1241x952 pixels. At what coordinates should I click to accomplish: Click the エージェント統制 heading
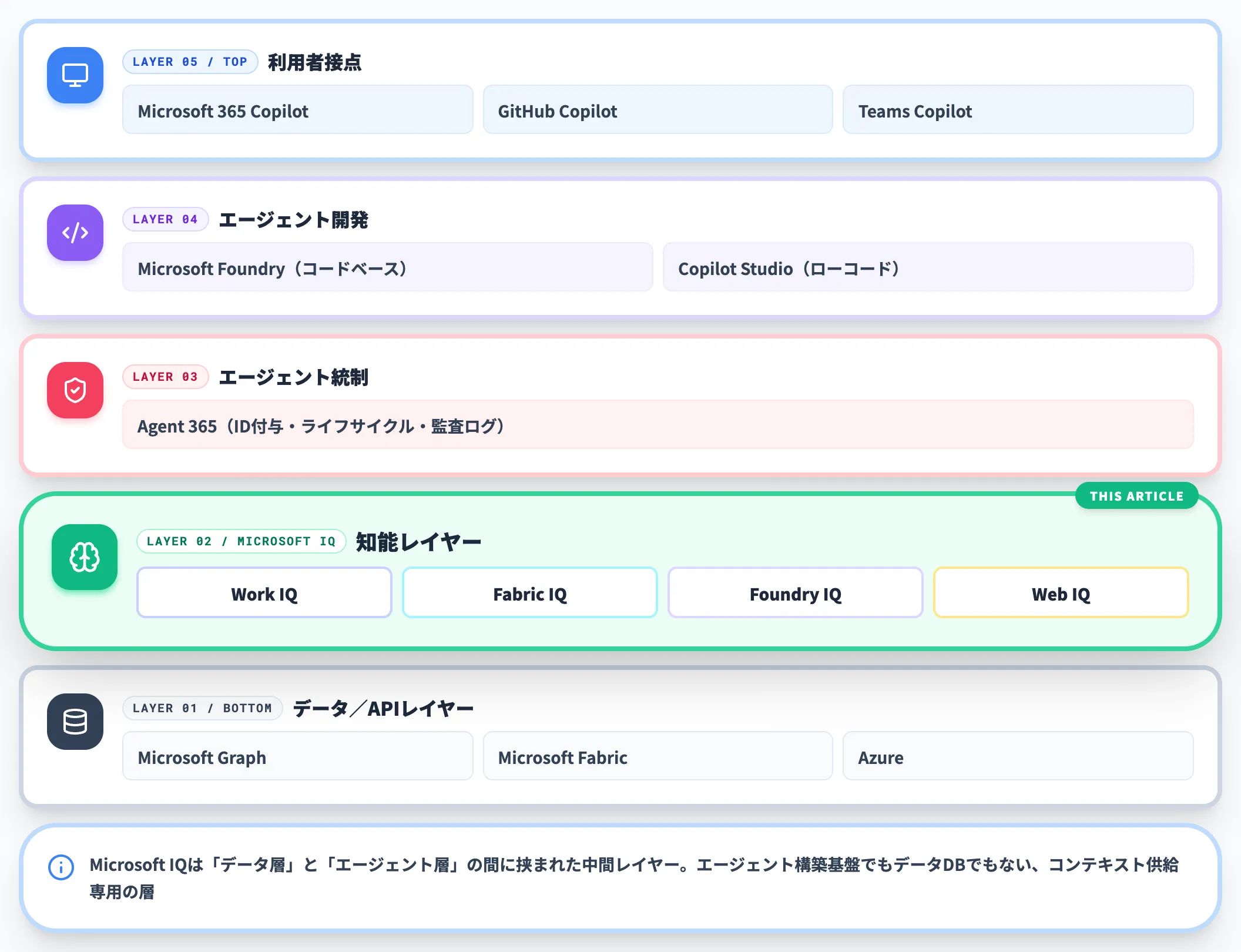[x=293, y=377]
